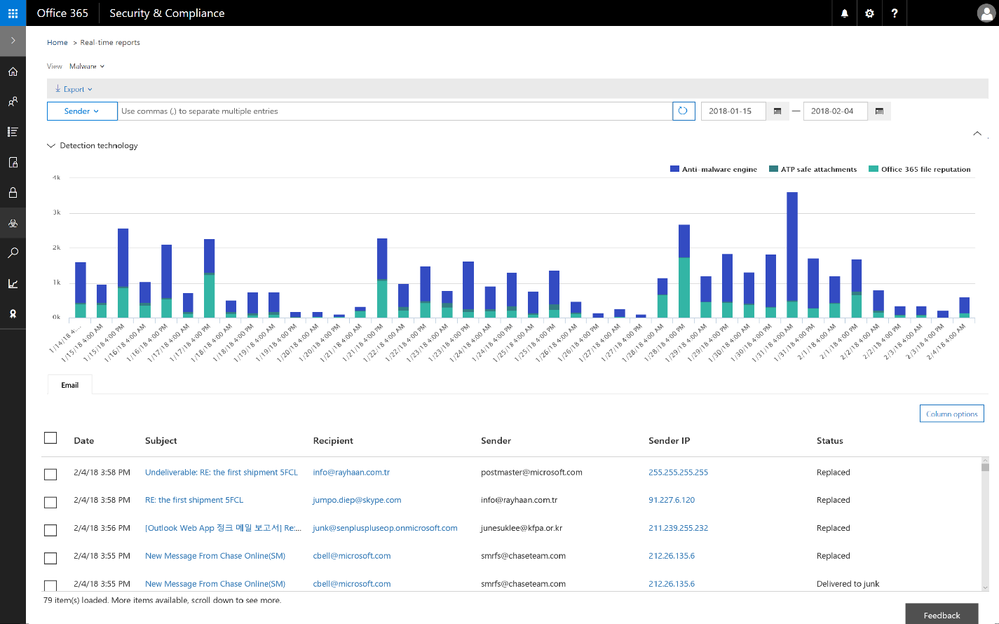Open the Malware view dropdown
999x624 pixels.
[x=87, y=66]
